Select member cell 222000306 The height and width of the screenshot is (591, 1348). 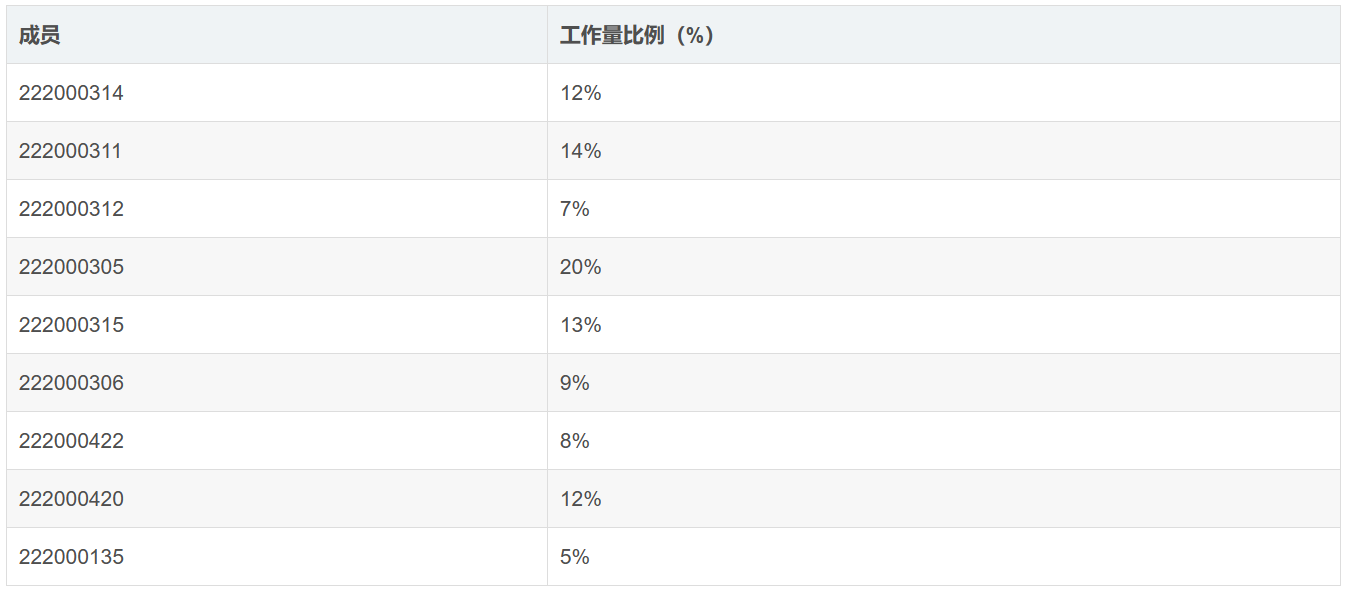(x=71, y=383)
